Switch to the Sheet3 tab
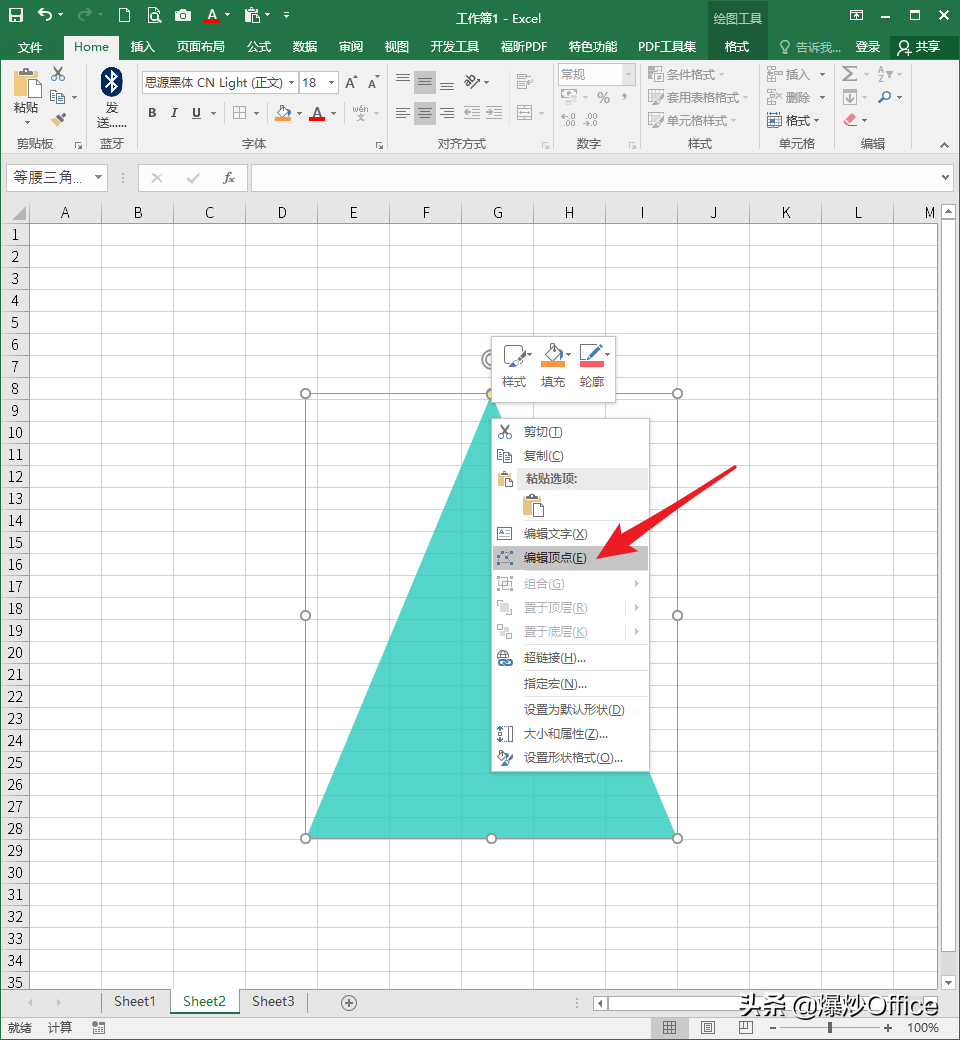 [273, 1002]
